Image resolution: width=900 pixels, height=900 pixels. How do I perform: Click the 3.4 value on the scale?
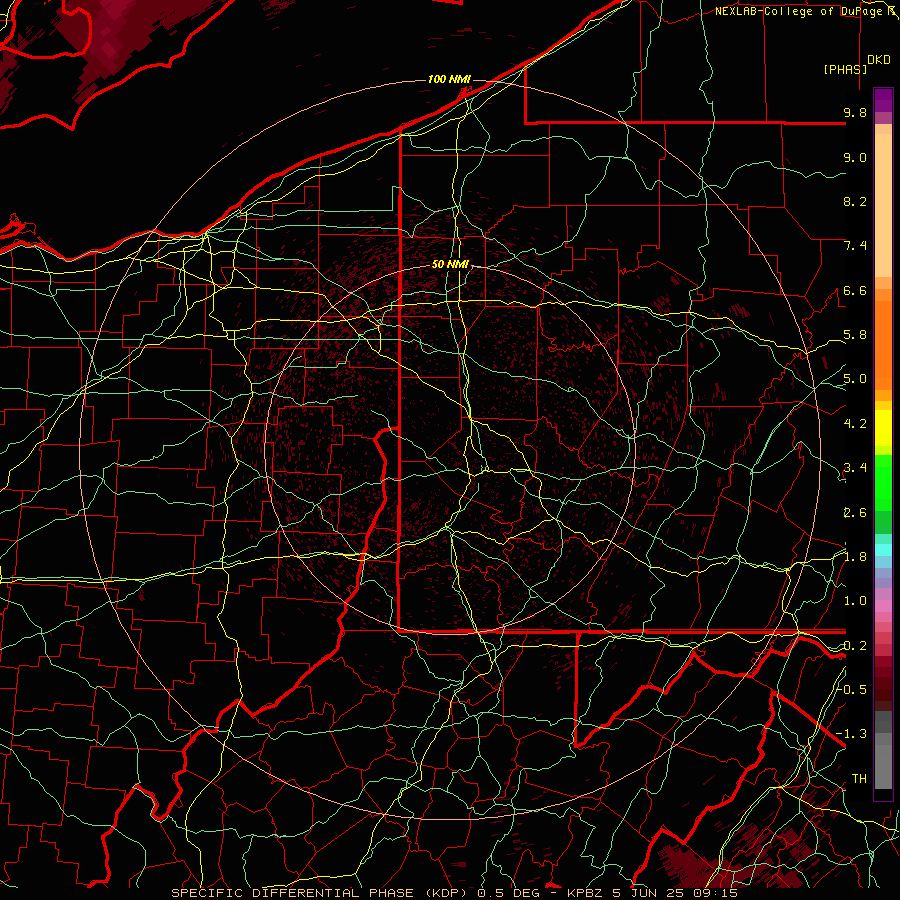[x=855, y=468]
